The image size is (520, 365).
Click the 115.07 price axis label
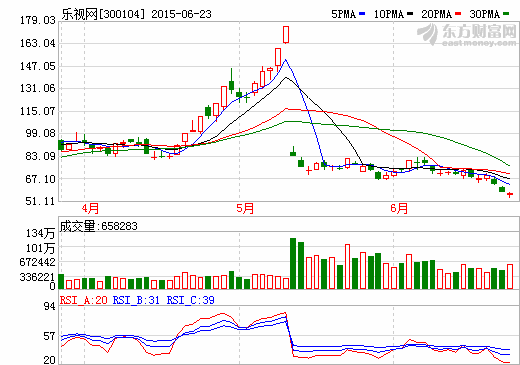point(38,111)
